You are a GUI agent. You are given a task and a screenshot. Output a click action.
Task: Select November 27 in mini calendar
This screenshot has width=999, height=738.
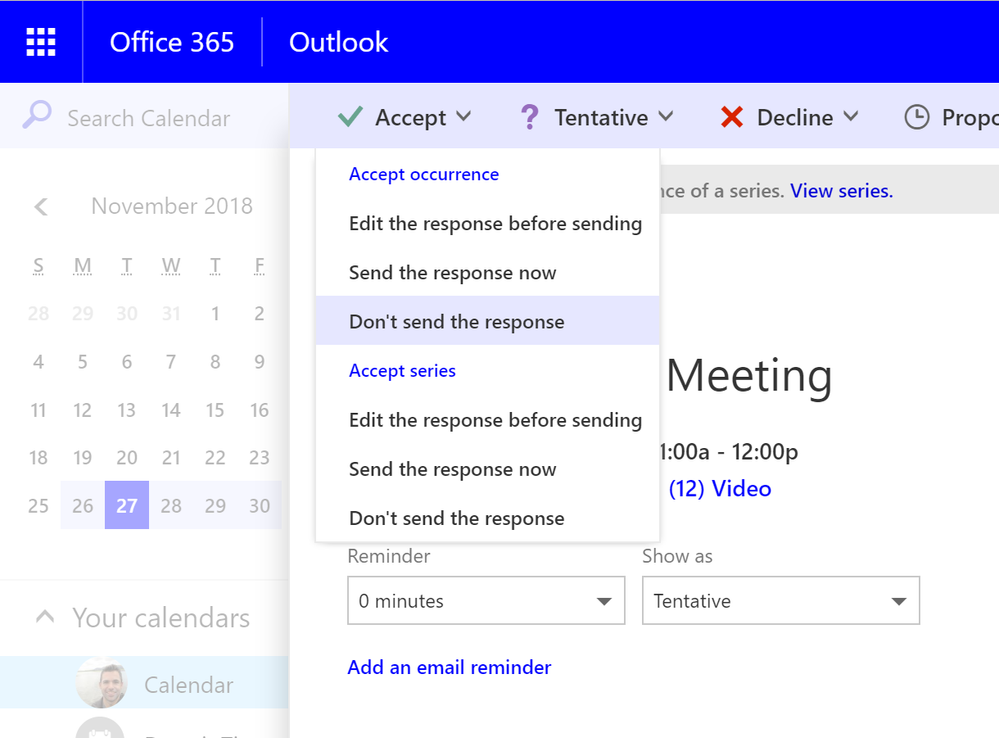coord(127,505)
